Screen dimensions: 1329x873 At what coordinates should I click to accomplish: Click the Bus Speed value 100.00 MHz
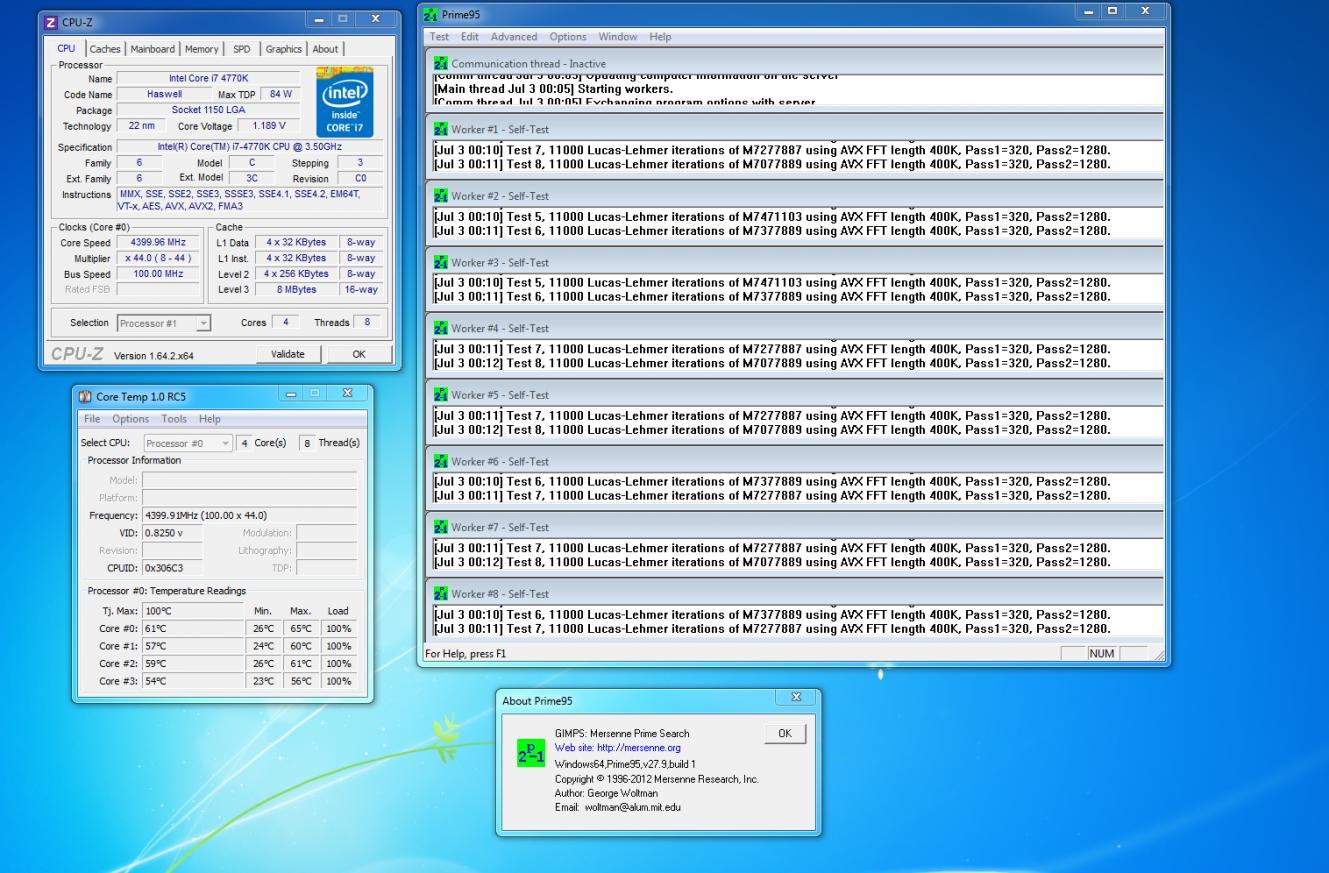tap(159, 274)
